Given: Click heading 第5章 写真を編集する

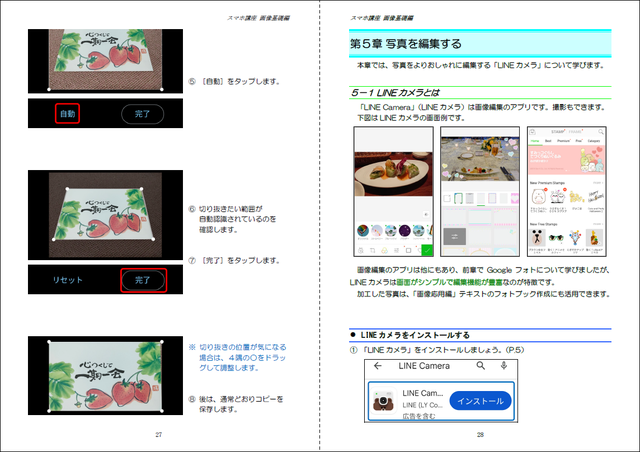Looking at the screenshot, I should [406, 44].
